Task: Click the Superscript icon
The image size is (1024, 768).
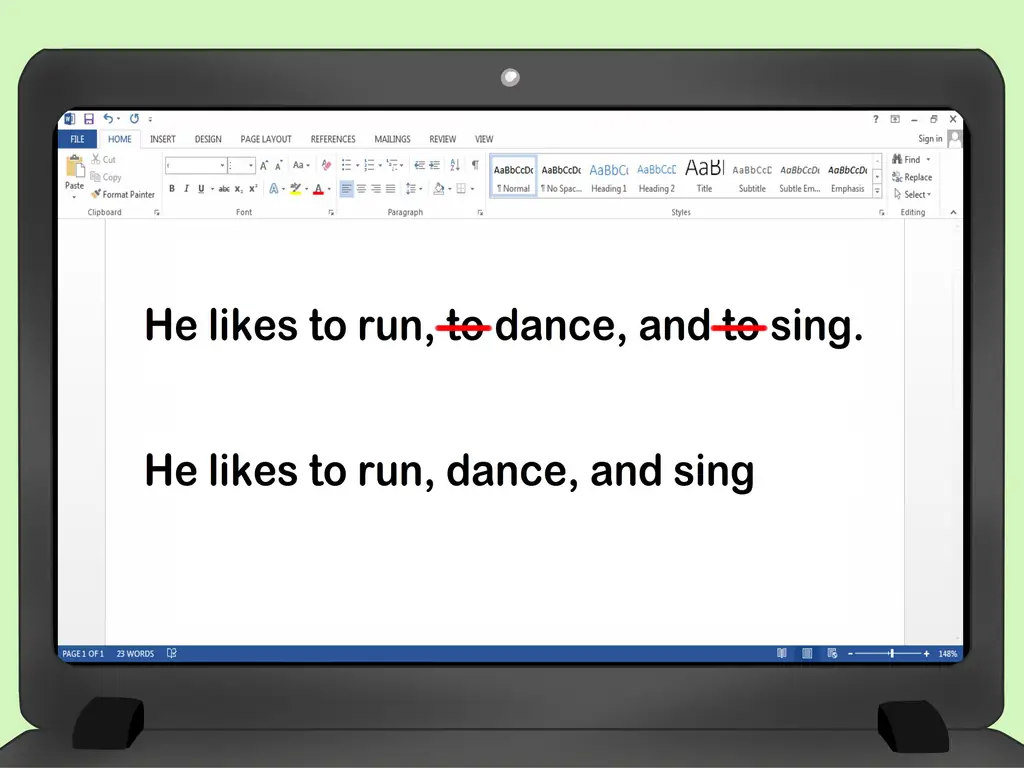Action: click(x=254, y=189)
